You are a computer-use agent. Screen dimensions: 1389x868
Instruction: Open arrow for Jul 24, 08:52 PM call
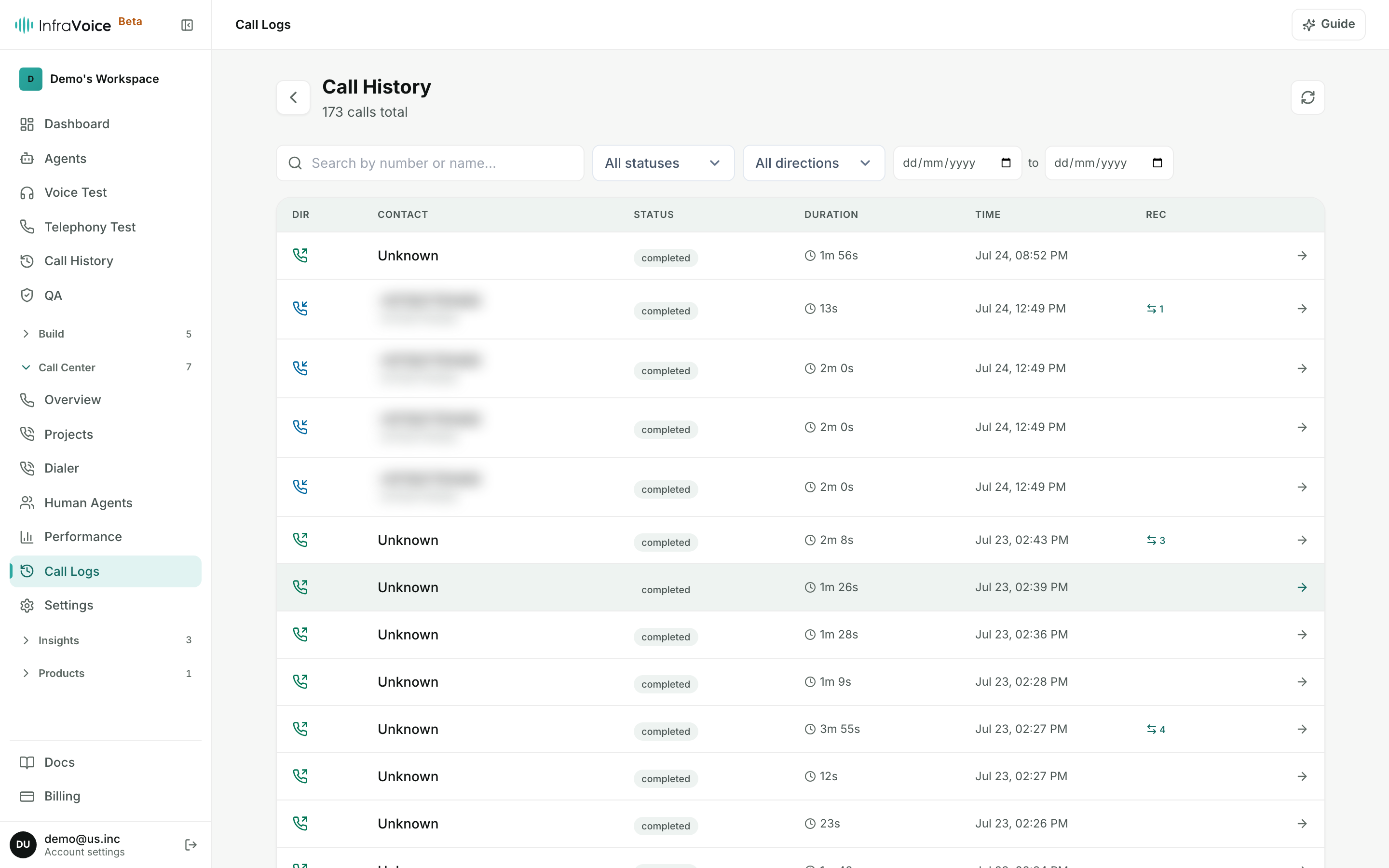point(1302,256)
